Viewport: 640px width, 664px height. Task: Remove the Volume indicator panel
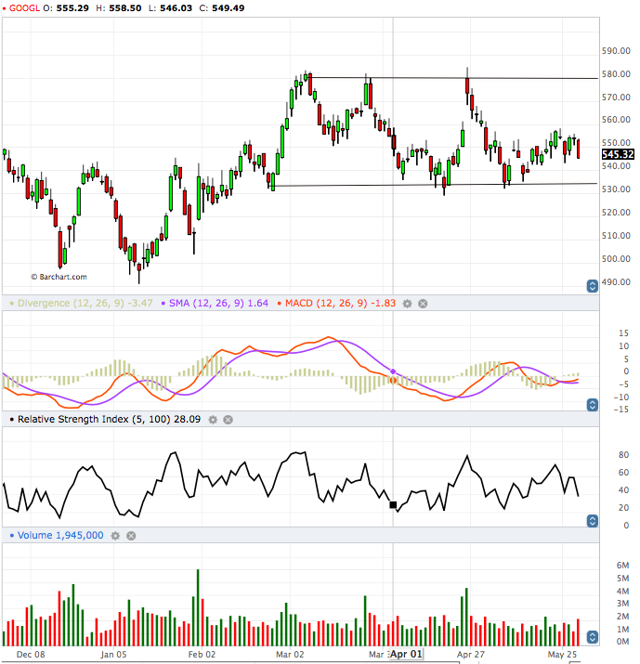click(131, 536)
